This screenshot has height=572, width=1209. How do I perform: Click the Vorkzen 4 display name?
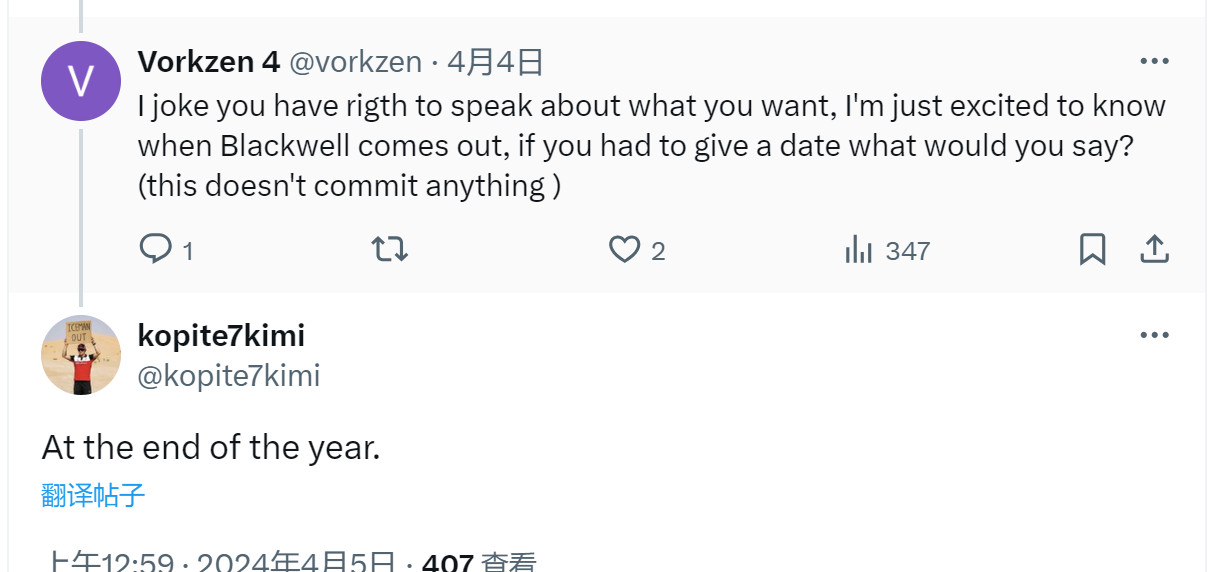tap(209, 62)
